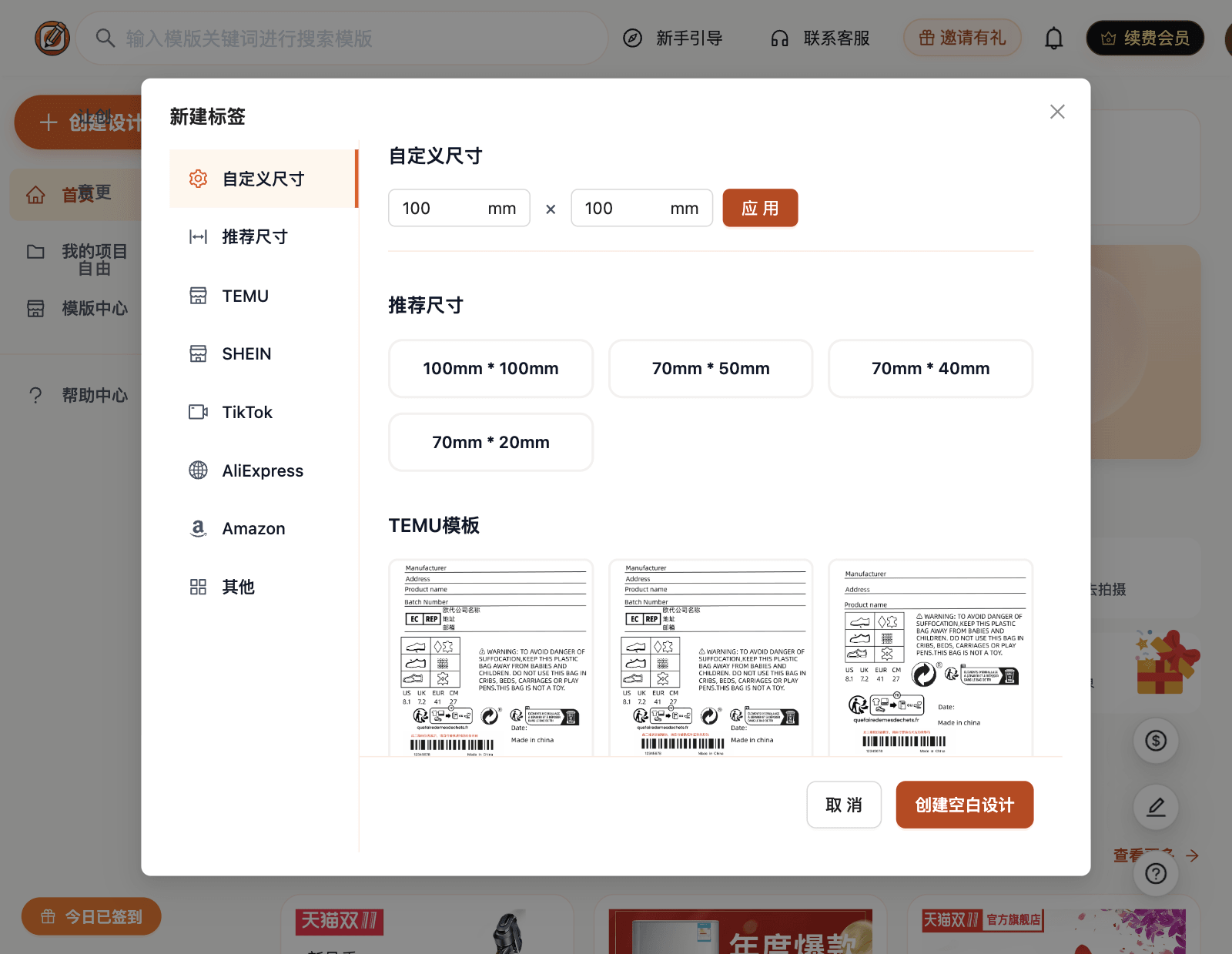1232x954 pixels.
Task: Click the app logo icon
Action: 52,38
